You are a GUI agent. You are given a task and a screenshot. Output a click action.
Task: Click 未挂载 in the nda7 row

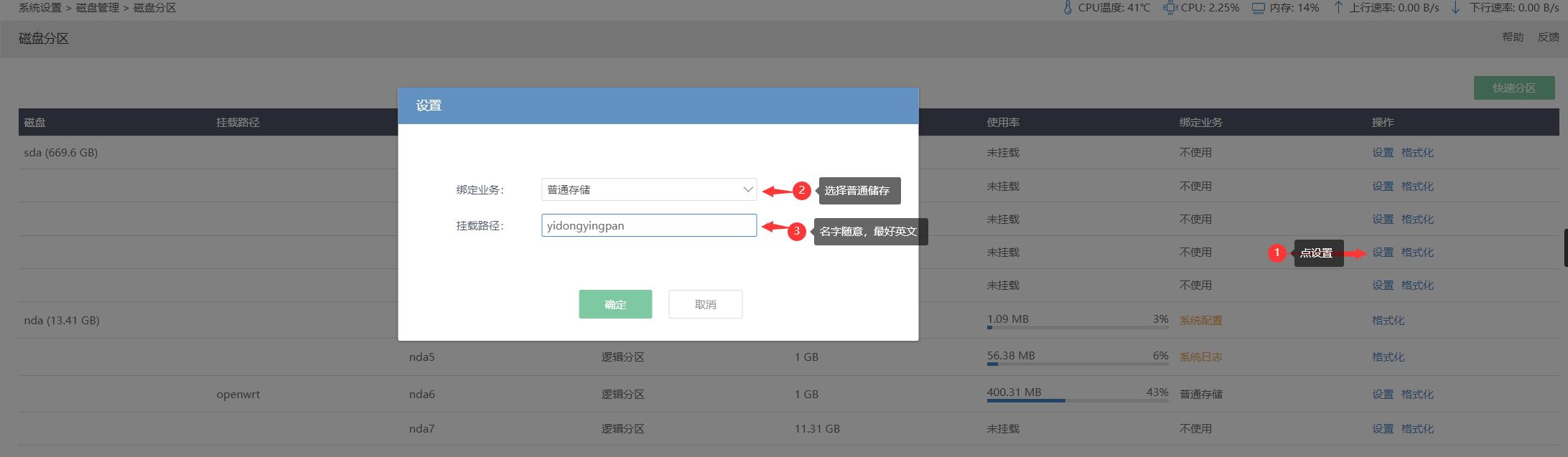point(1003,429)
